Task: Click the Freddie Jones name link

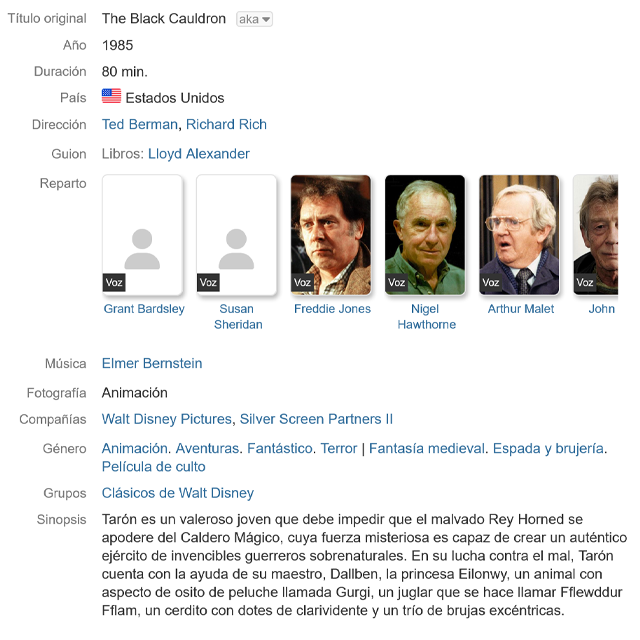Action: click(332, 309)
